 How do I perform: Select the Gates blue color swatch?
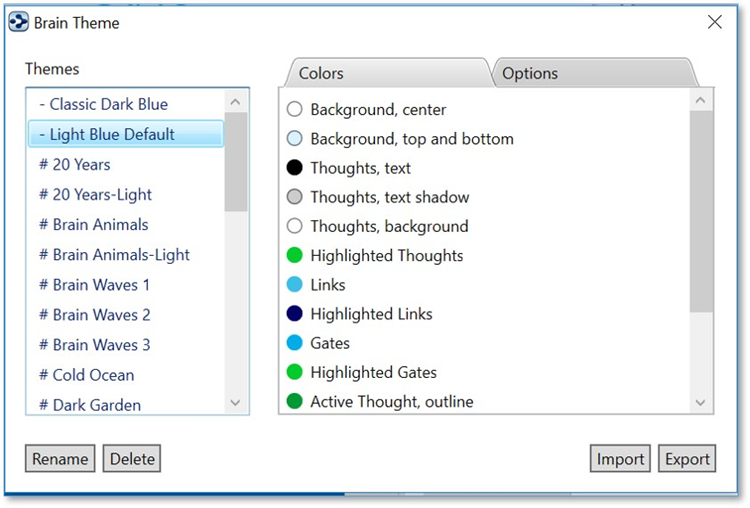click(294, 343)
